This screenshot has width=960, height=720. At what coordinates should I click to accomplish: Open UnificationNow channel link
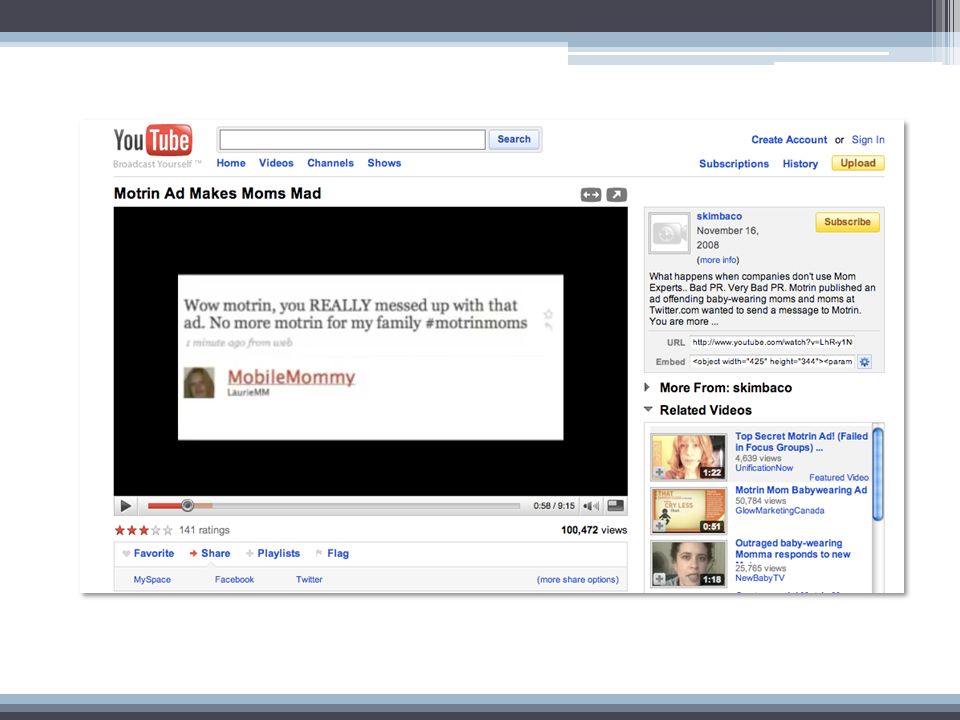(764, 468)
